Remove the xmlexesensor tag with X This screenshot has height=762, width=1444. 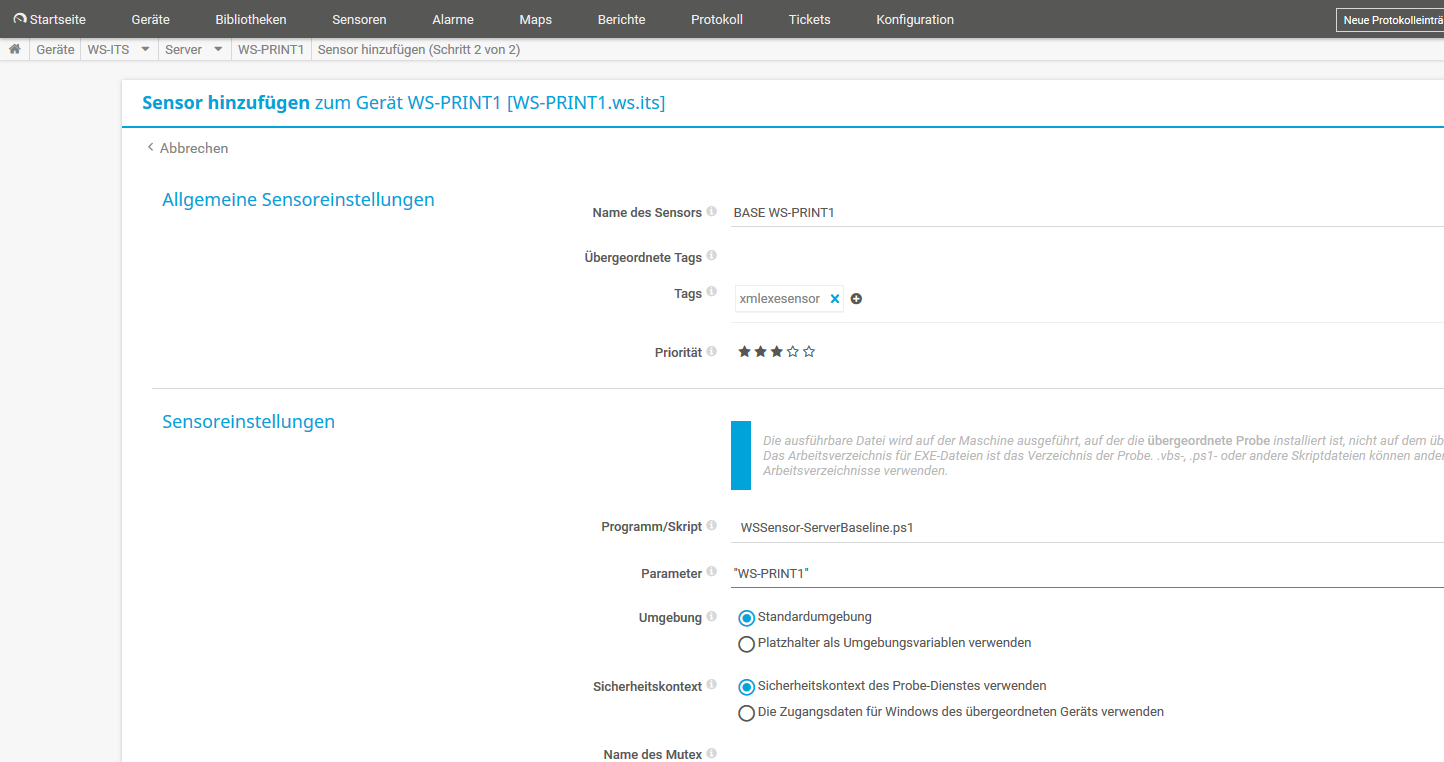click(x=835, y=299)
